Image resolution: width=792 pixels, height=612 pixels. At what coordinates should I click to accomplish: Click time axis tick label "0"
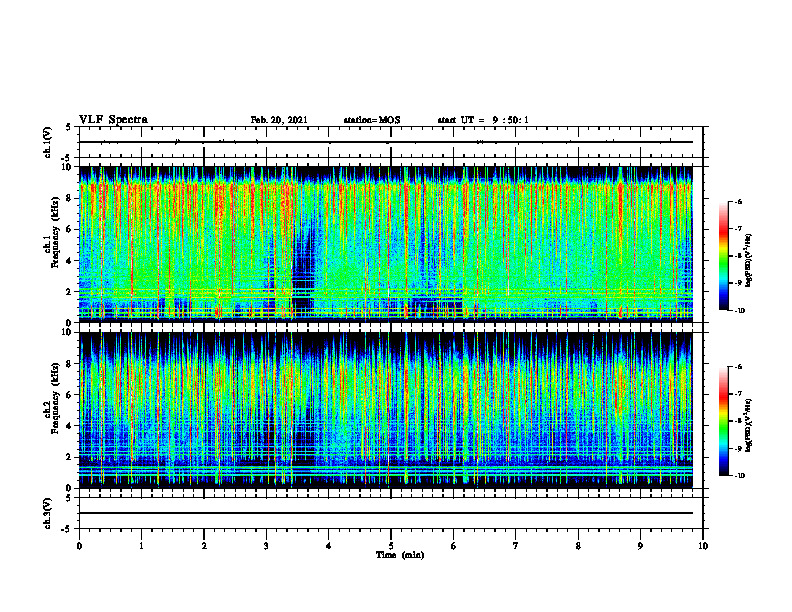79,546
